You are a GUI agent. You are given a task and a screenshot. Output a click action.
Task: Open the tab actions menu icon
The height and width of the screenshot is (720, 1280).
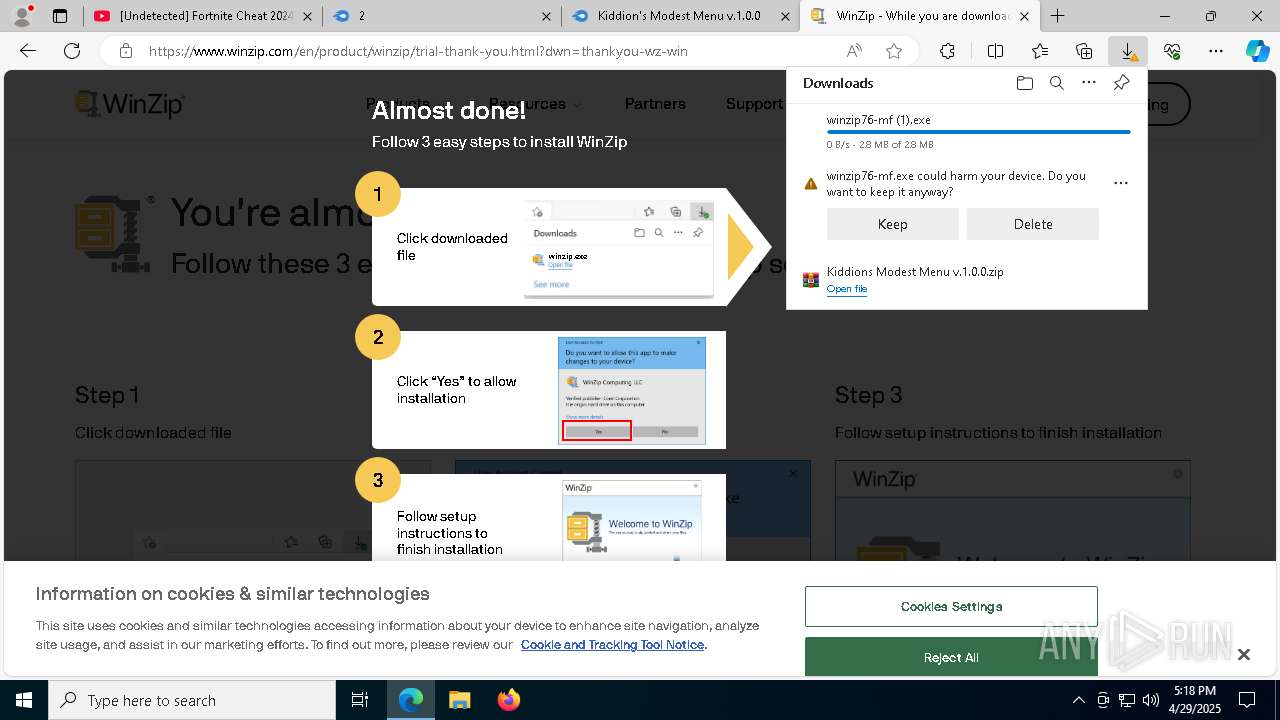[x=60, y=16]
